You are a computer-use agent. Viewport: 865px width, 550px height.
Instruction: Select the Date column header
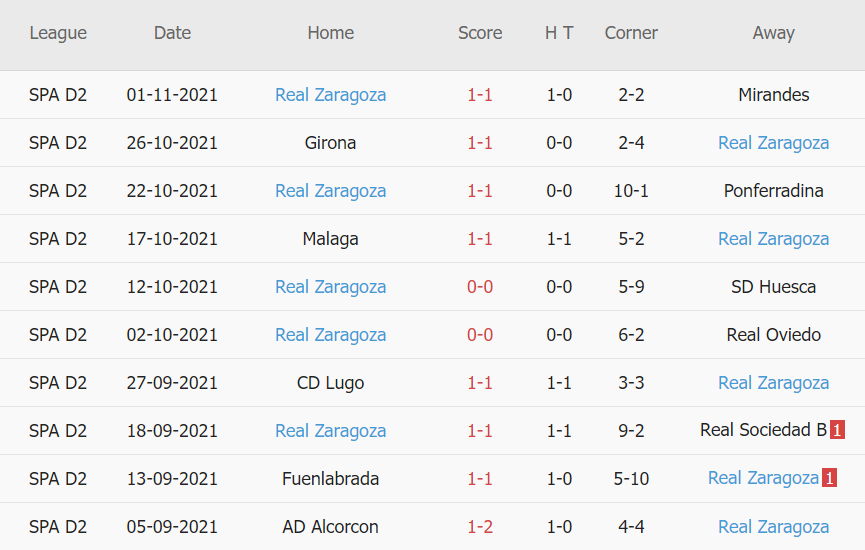[x=172, y=33]
